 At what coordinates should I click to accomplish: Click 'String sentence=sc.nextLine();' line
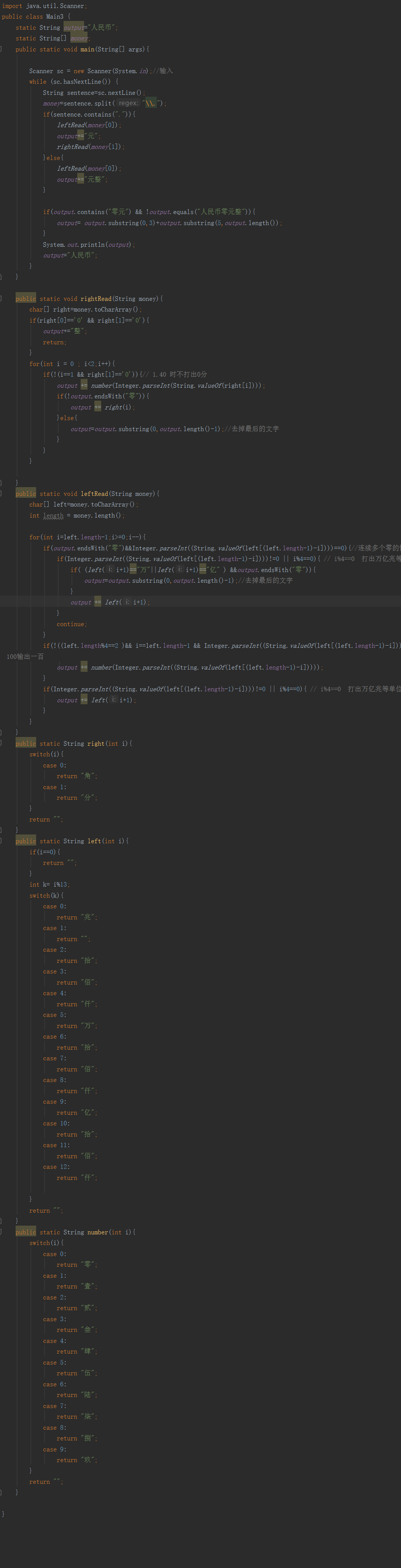(94, 93)
